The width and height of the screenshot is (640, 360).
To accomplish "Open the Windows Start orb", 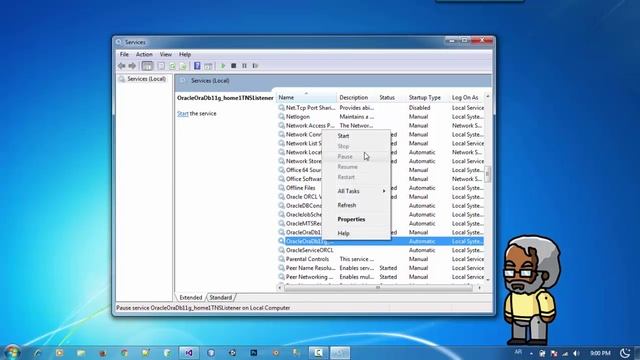I will (x=12, y=352).
